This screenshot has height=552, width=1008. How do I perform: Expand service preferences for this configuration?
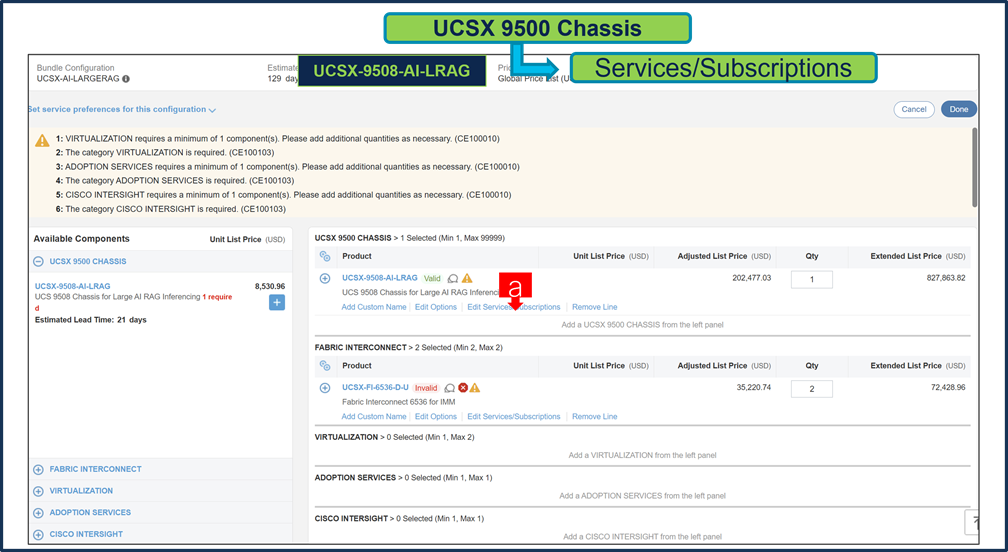122,109
